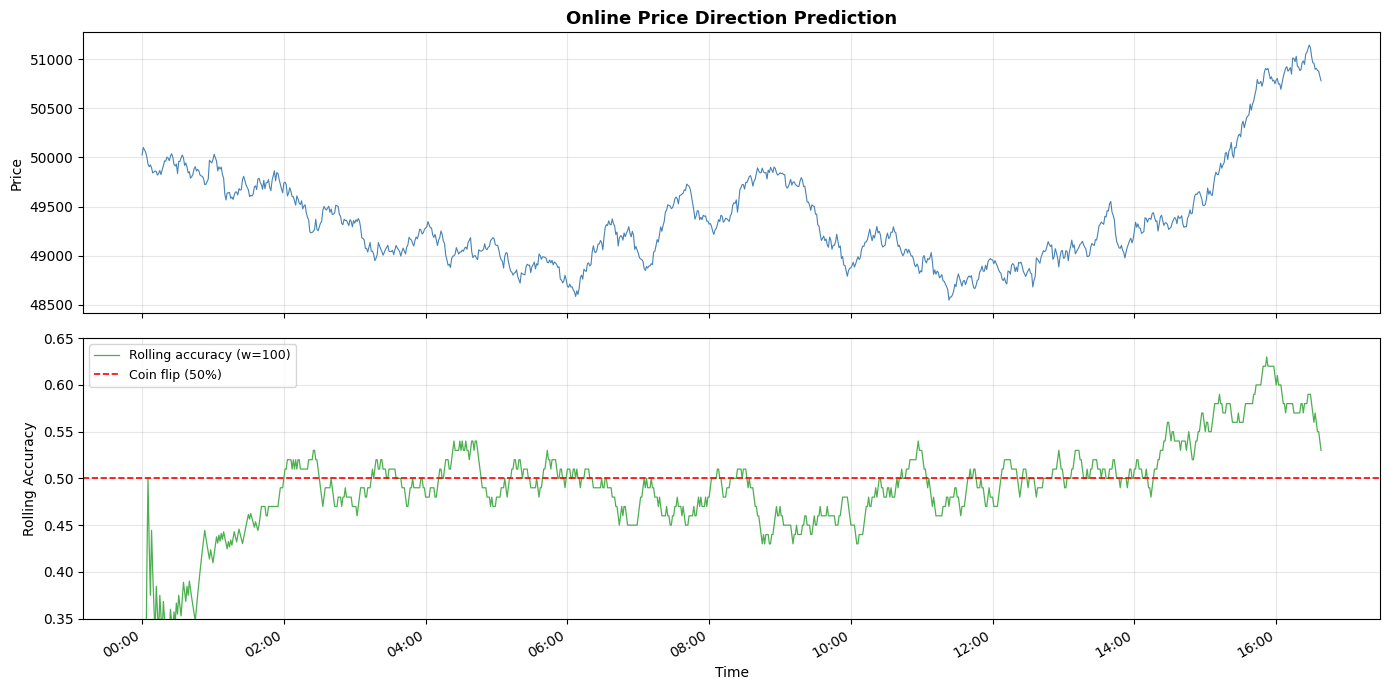This screenshot has width=1389, height=690.
Task: Click the highest peak of the blue price line
Action: click(x=1309, y=45)
